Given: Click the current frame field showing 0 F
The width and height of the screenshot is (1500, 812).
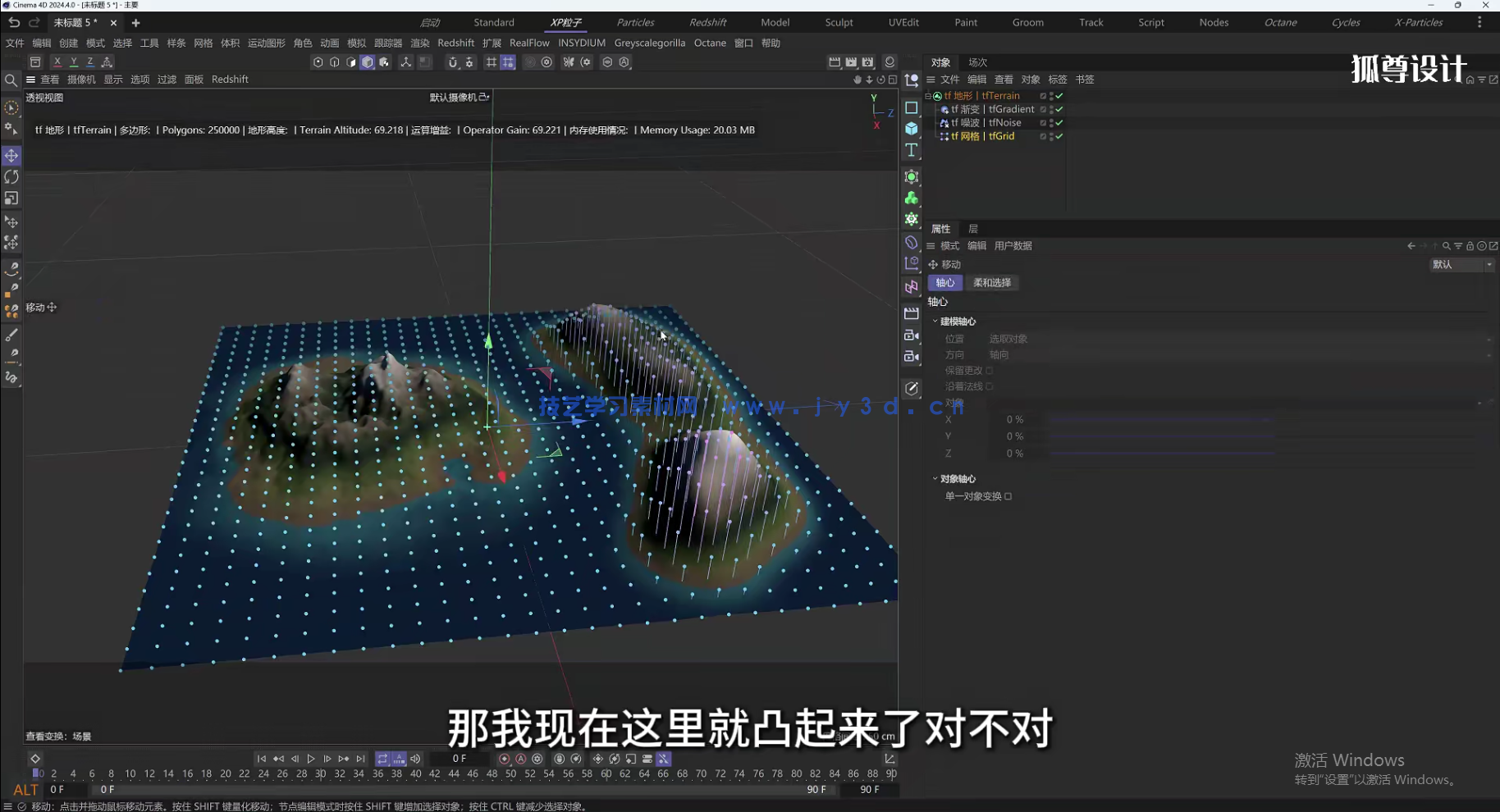Looking at the screenshot, I should click(460, 759).
